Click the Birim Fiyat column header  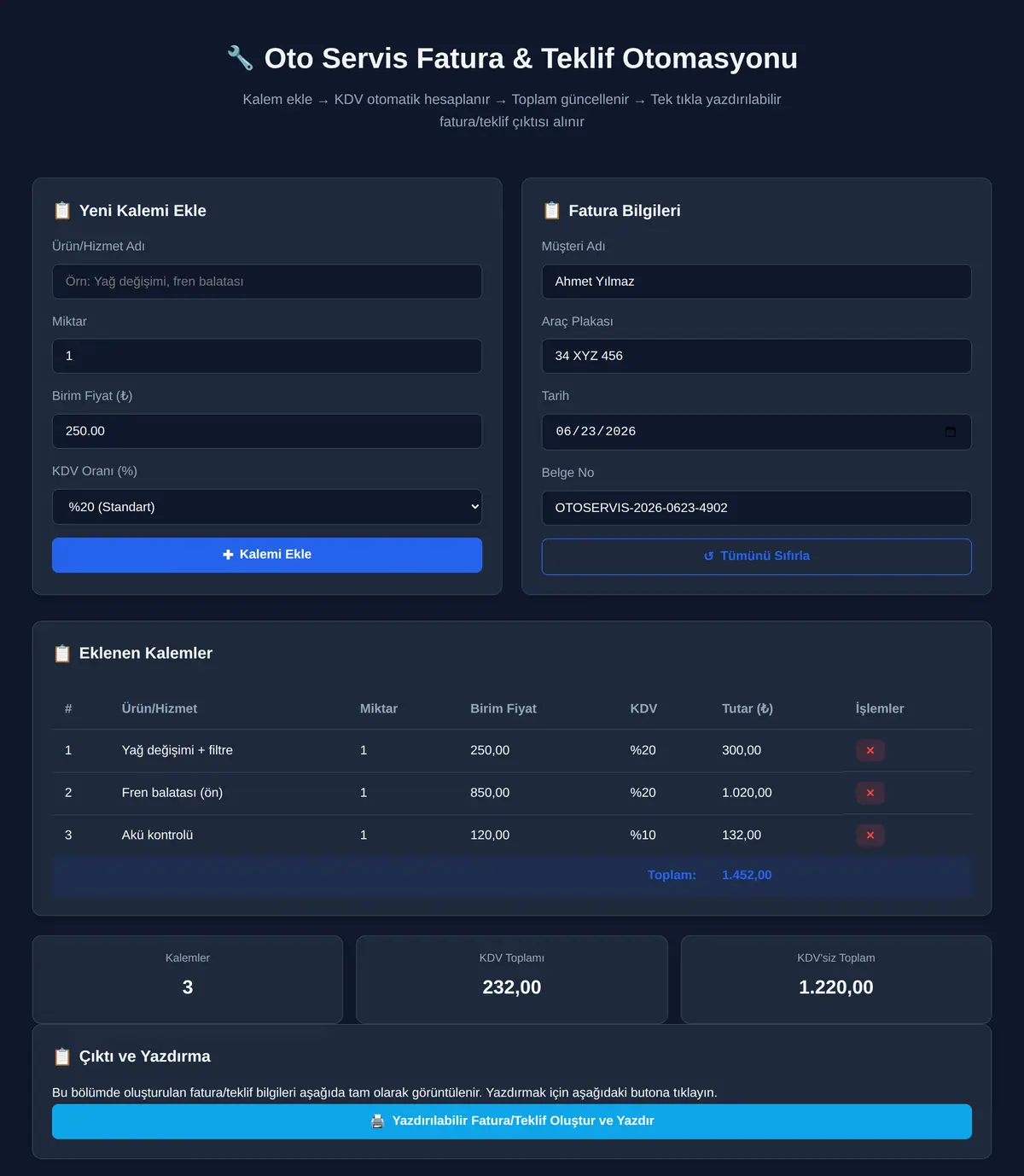pos(503,708)
